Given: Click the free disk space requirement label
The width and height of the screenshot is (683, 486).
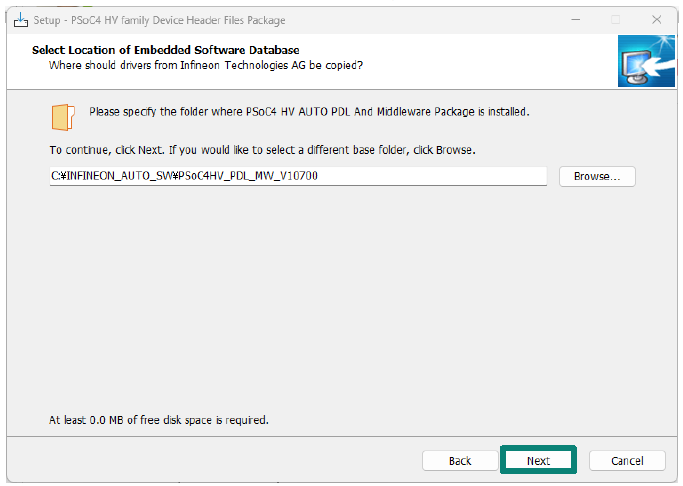Looking at the screenshot, I should point(159,420).
